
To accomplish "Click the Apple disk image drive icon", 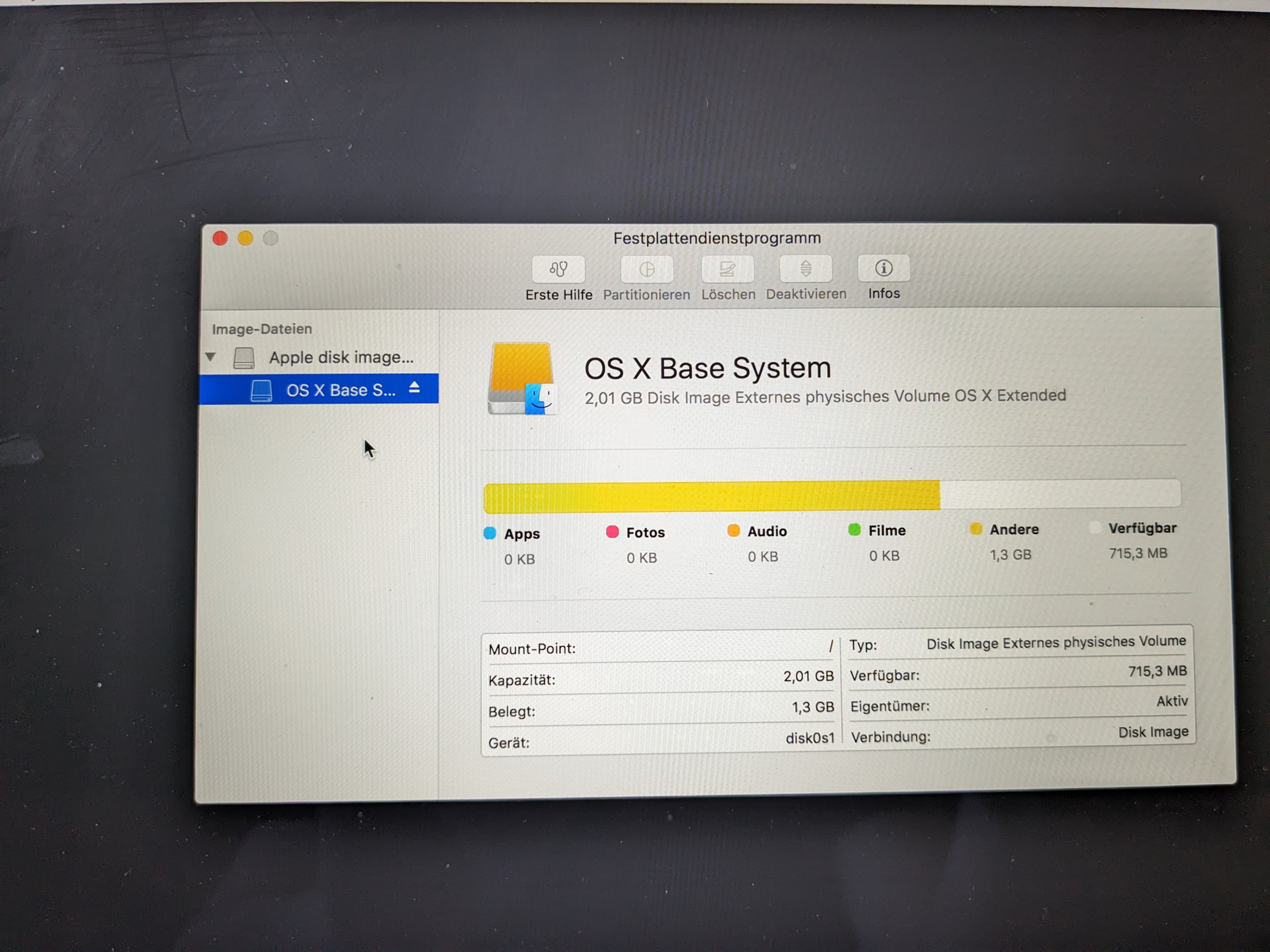I will pyautogui.click(x=244, y=358).
